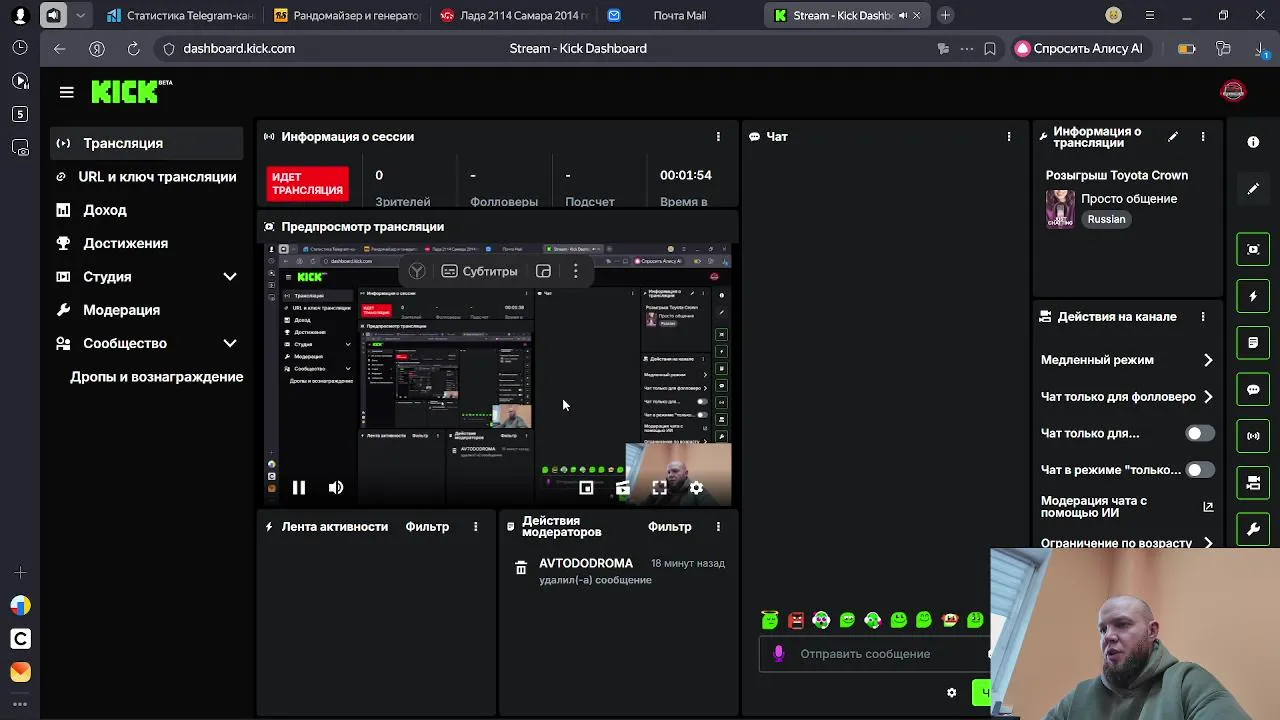This screenshot has width=1280, height=720.
Task: Go back with browser back arrow
Action: pyautogui.click(x=60, y=48)
